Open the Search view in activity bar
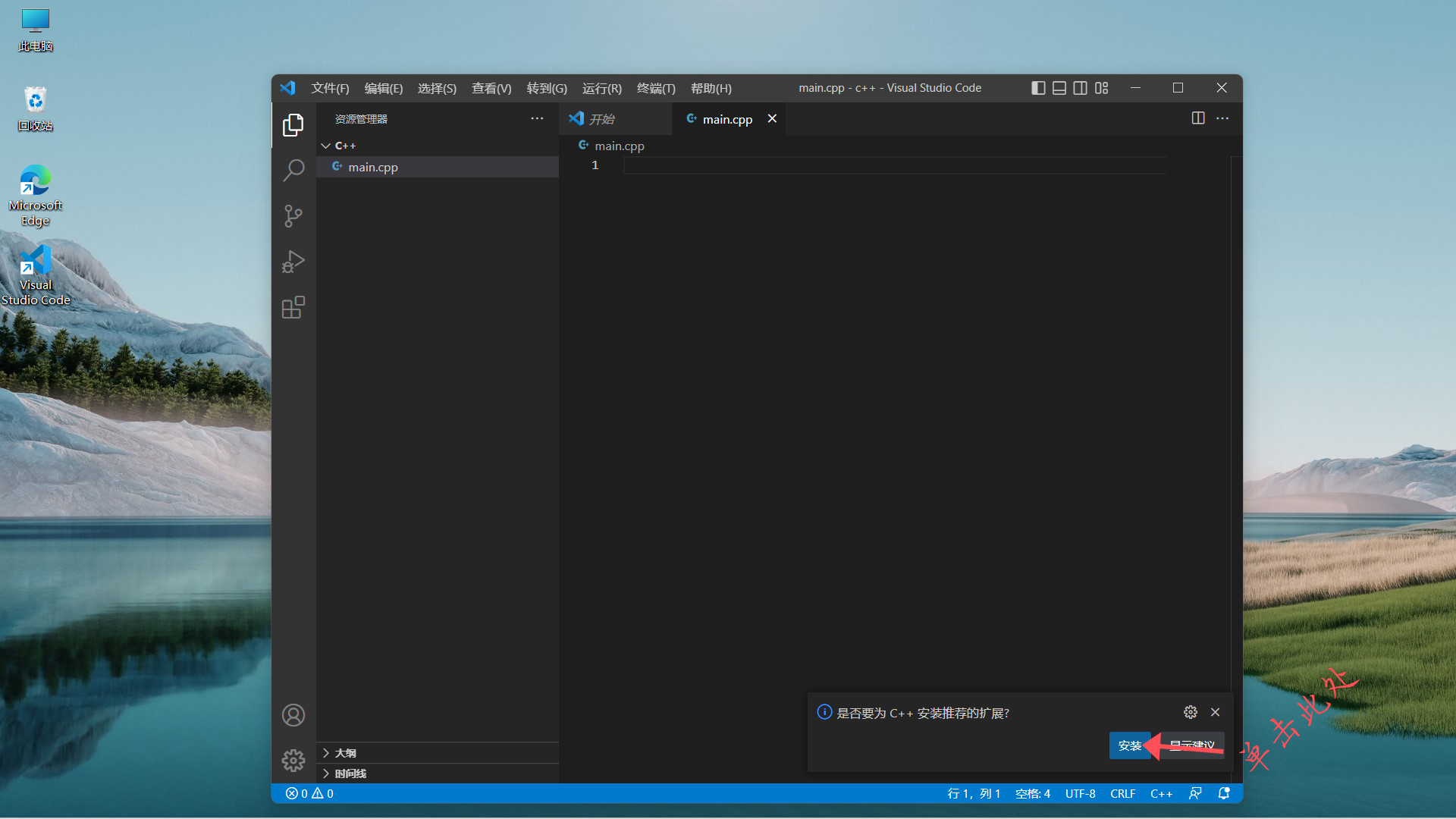Screen dimensions: 1456x819 pyautogui.click(x=293, y=170)
